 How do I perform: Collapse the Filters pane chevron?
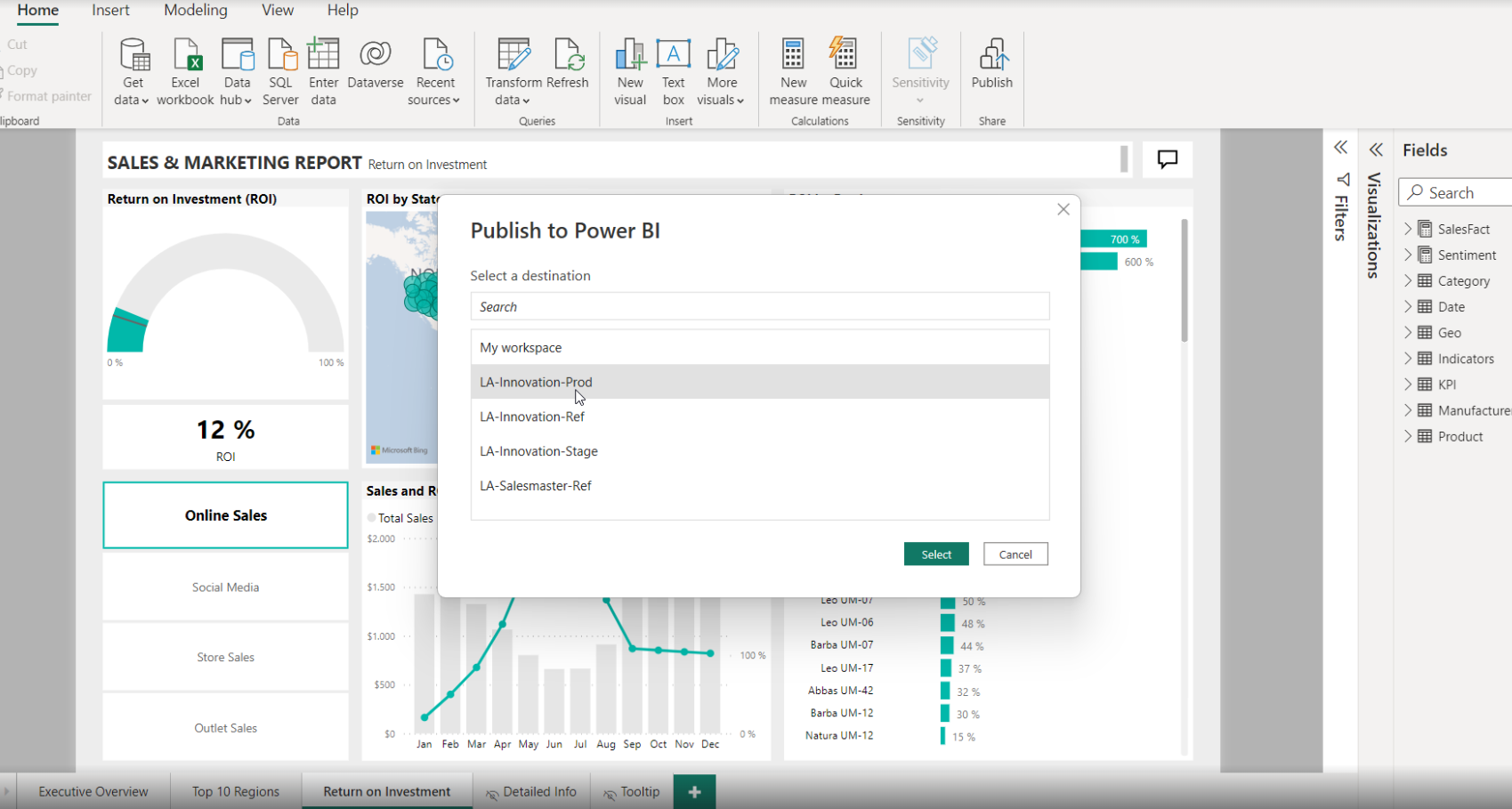tap(1340, 148)
